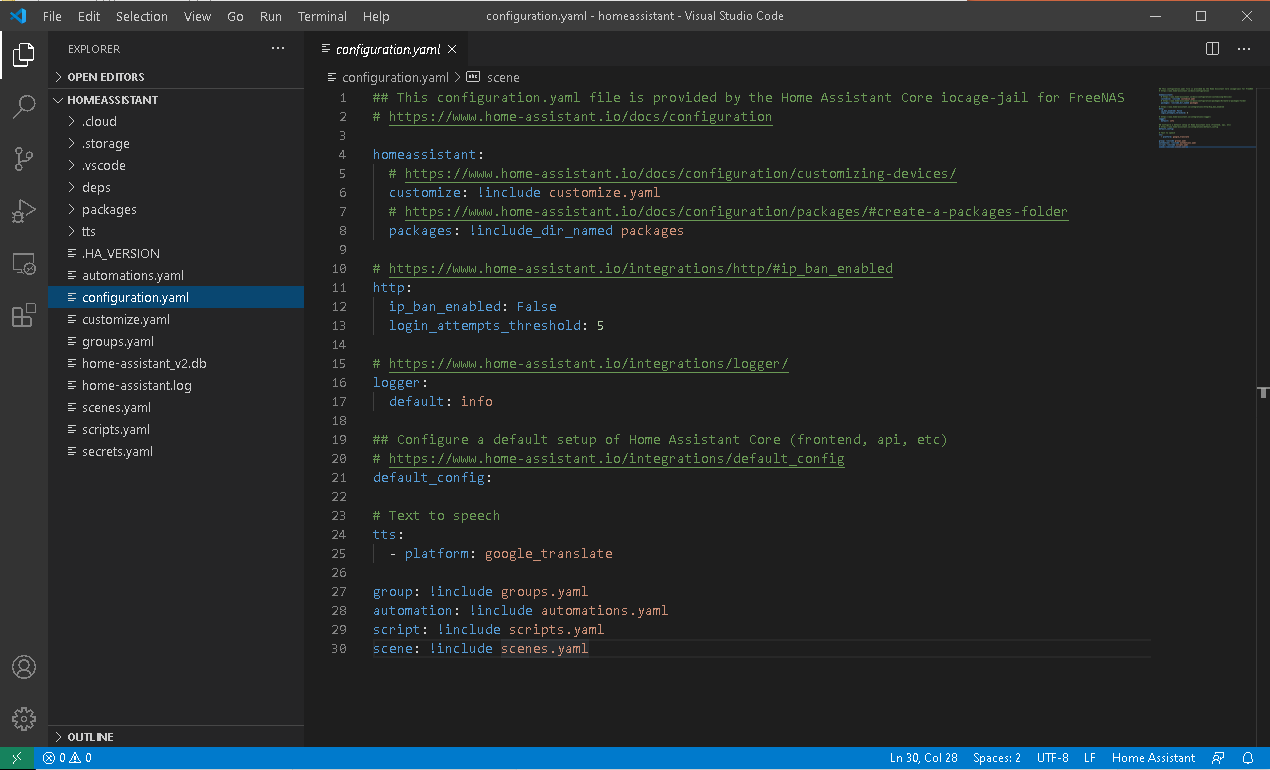Expand the .cloud folder
1270x770 pixels.
[x=176, y=121]
